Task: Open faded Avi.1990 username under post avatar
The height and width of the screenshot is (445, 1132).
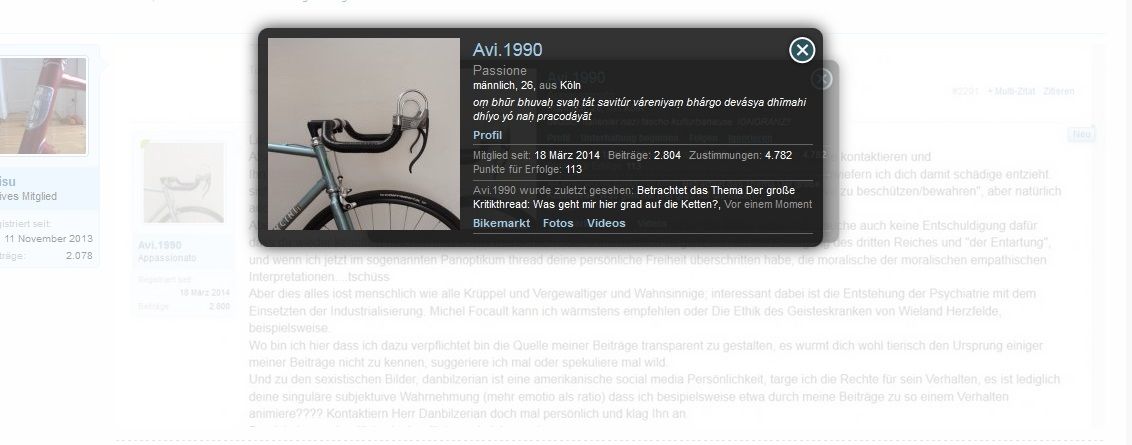Action: point(160,245)
